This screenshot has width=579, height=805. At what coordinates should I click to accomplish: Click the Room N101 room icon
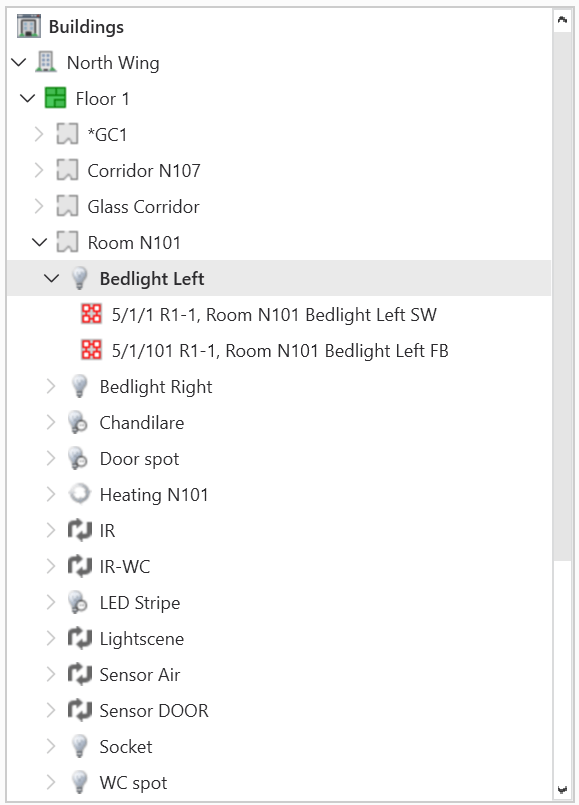(67, 242)
